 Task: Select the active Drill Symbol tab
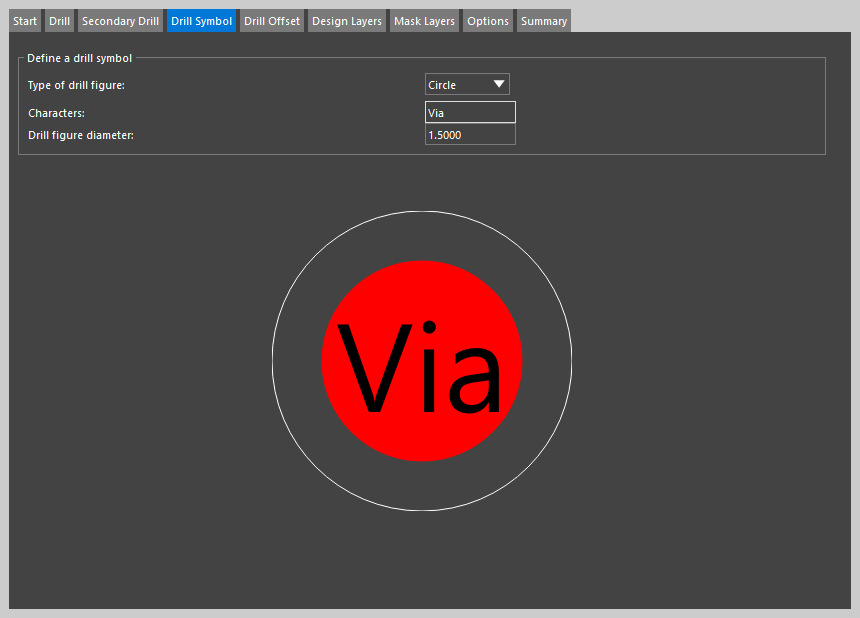tap(201, 21)
